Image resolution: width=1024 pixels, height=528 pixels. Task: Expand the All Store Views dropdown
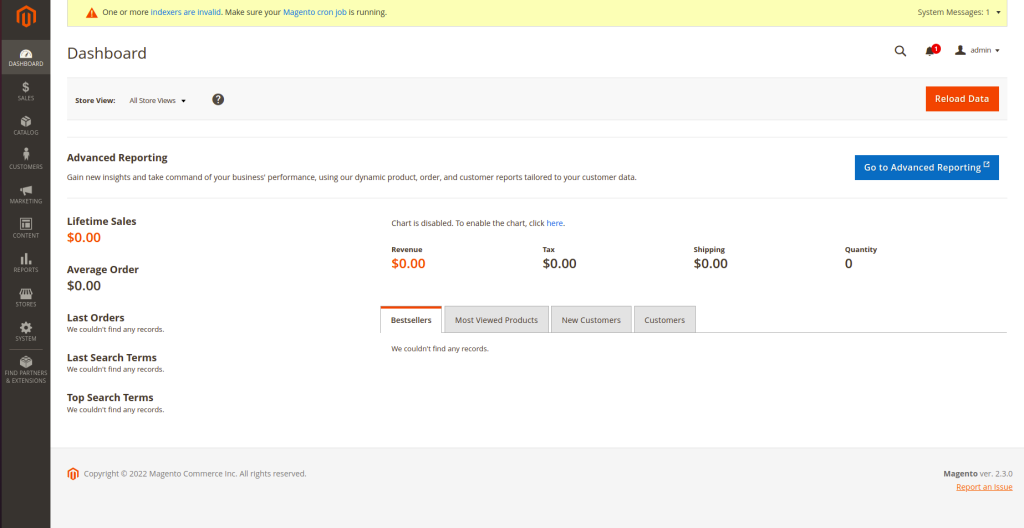[x=157, y=101]
